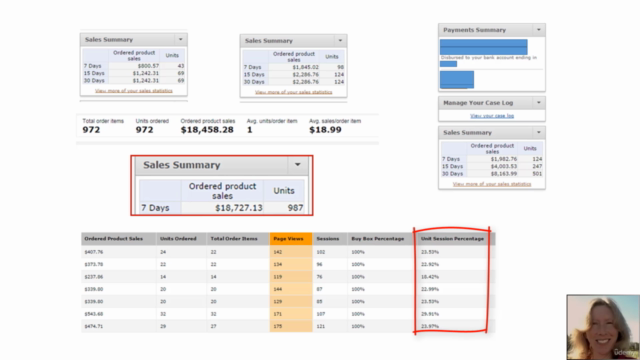640x360 pixels.
Task: Expand the Manage Your Case Log dropdown arrow
Action: [539, 103]
